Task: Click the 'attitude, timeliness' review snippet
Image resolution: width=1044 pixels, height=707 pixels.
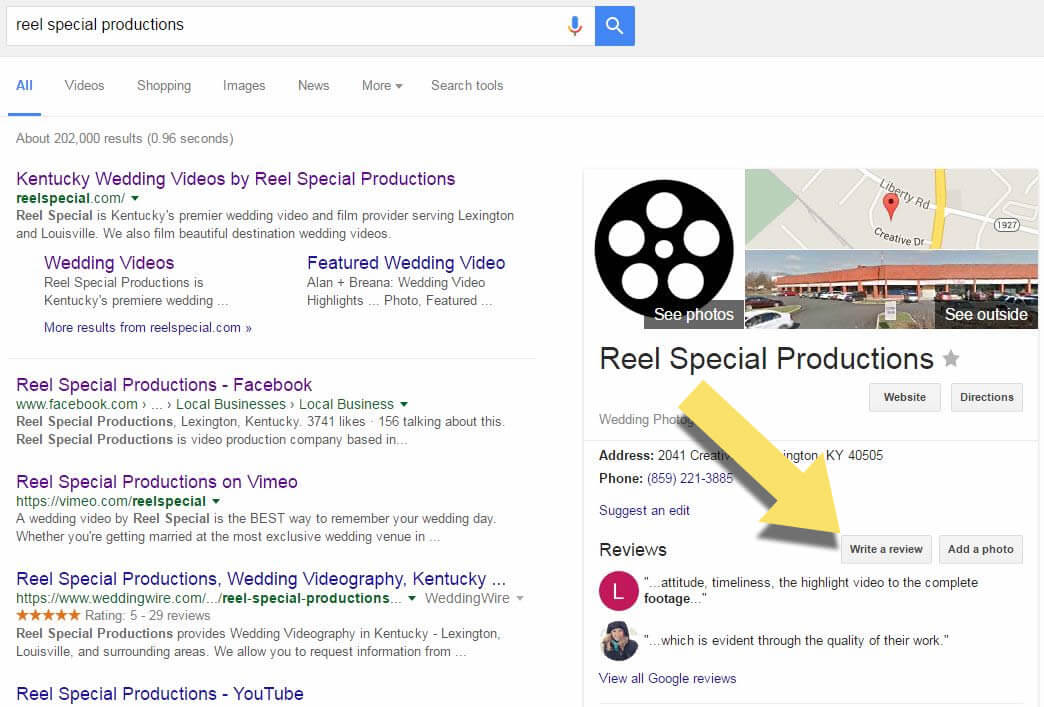Action: [x=811, y=590]
